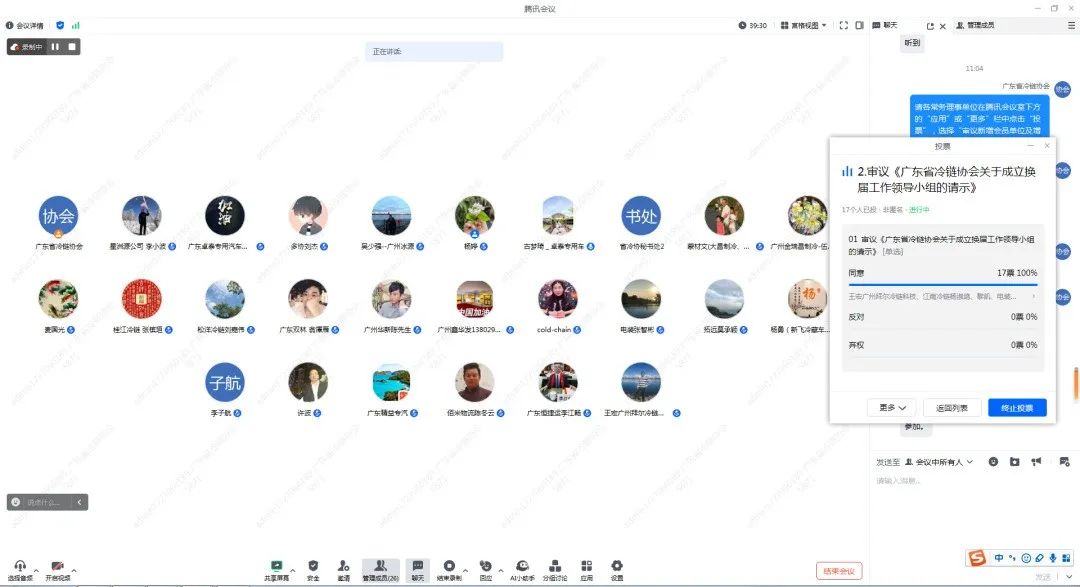Screen dimensions: 1080x587
Task: Expand the video options arrow beside 开启视频
Action: point(74,570)
